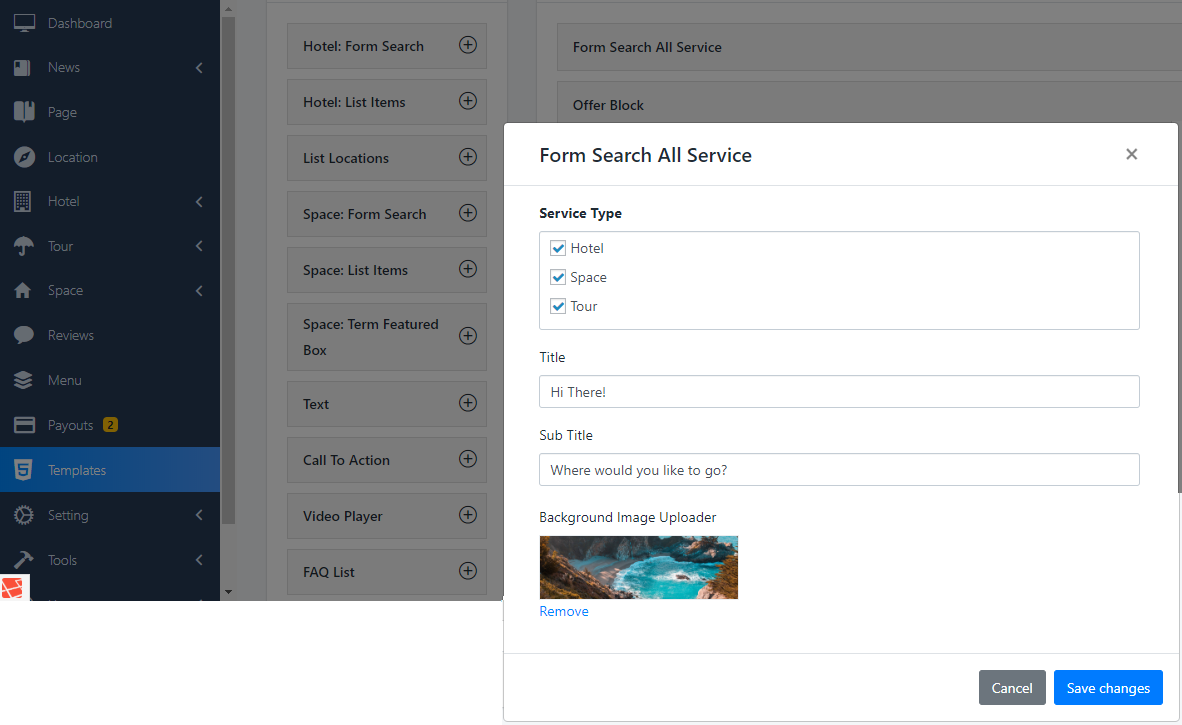Click the Location compass icon in sidebar
Viewport: 1182px width, 725px height.
coord(24,157)
